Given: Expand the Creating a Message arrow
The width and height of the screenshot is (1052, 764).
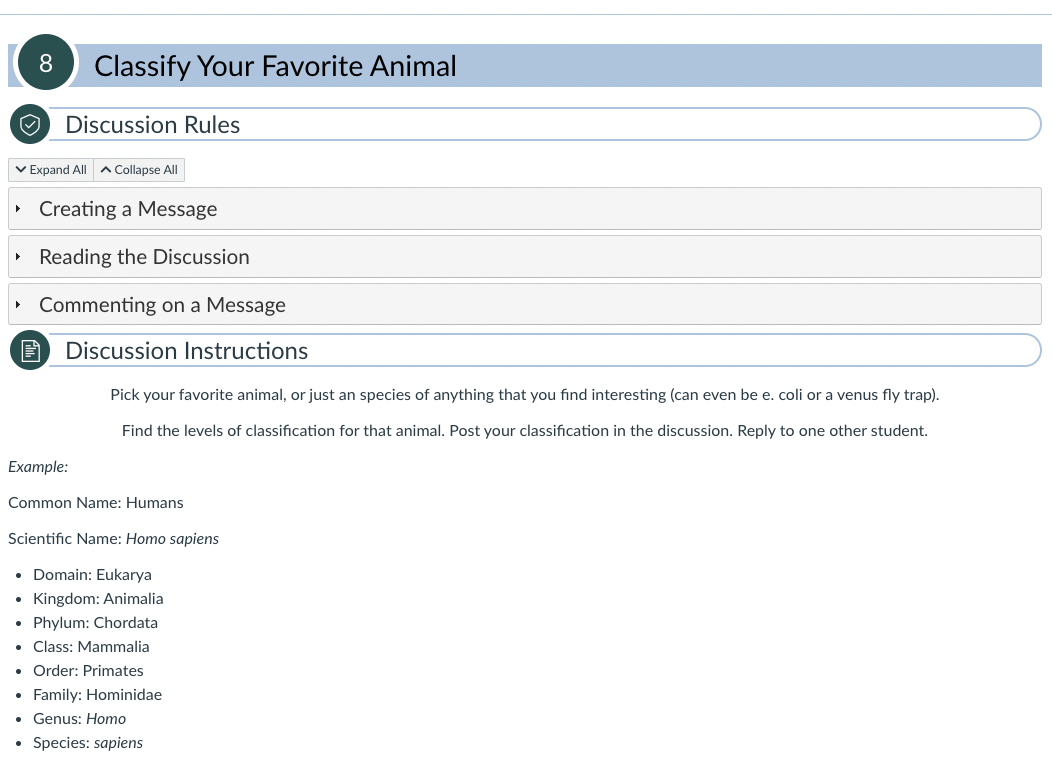Looking at the screenshot, I should [18, 209].
